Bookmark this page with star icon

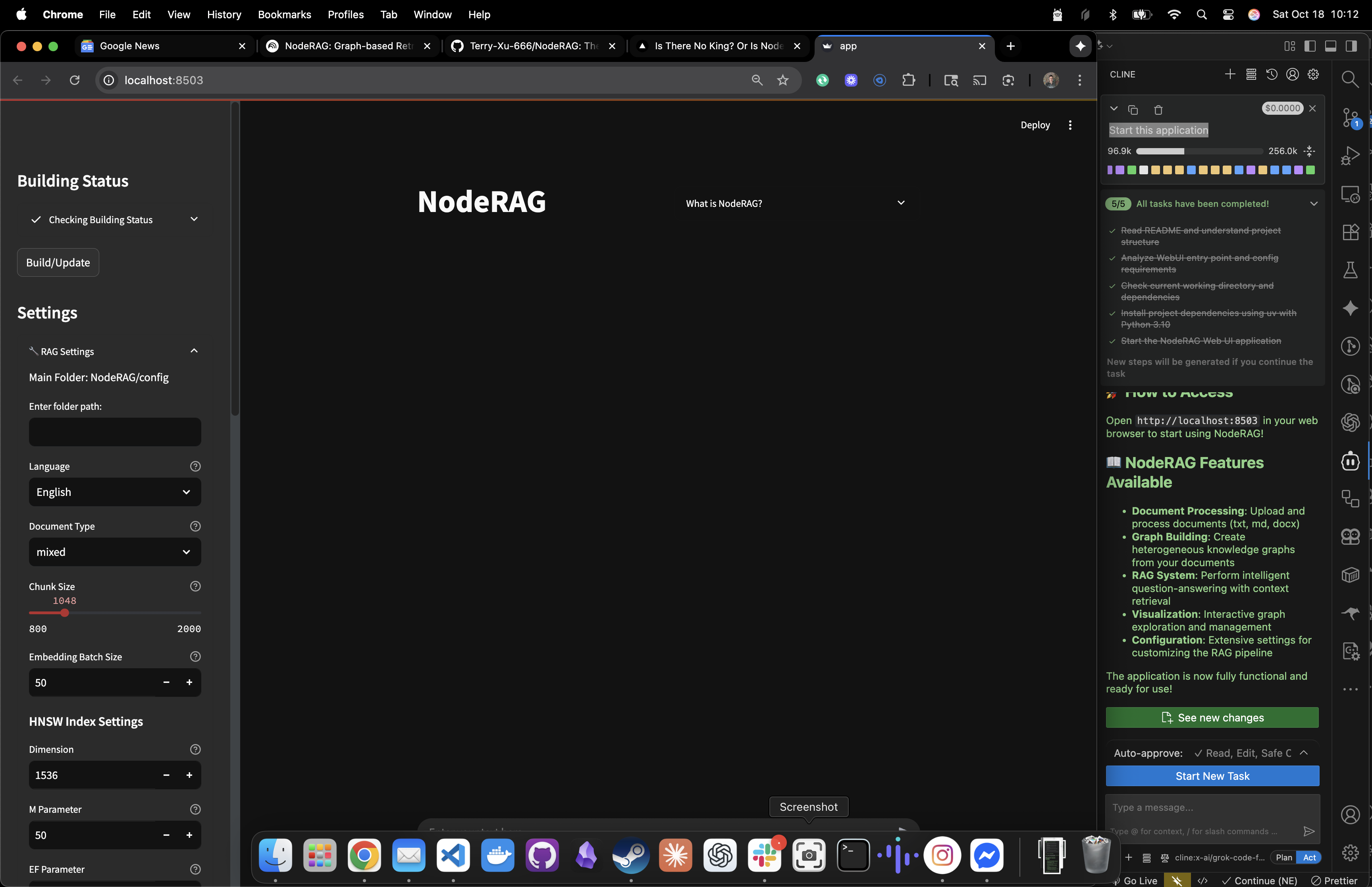[782, 80]
